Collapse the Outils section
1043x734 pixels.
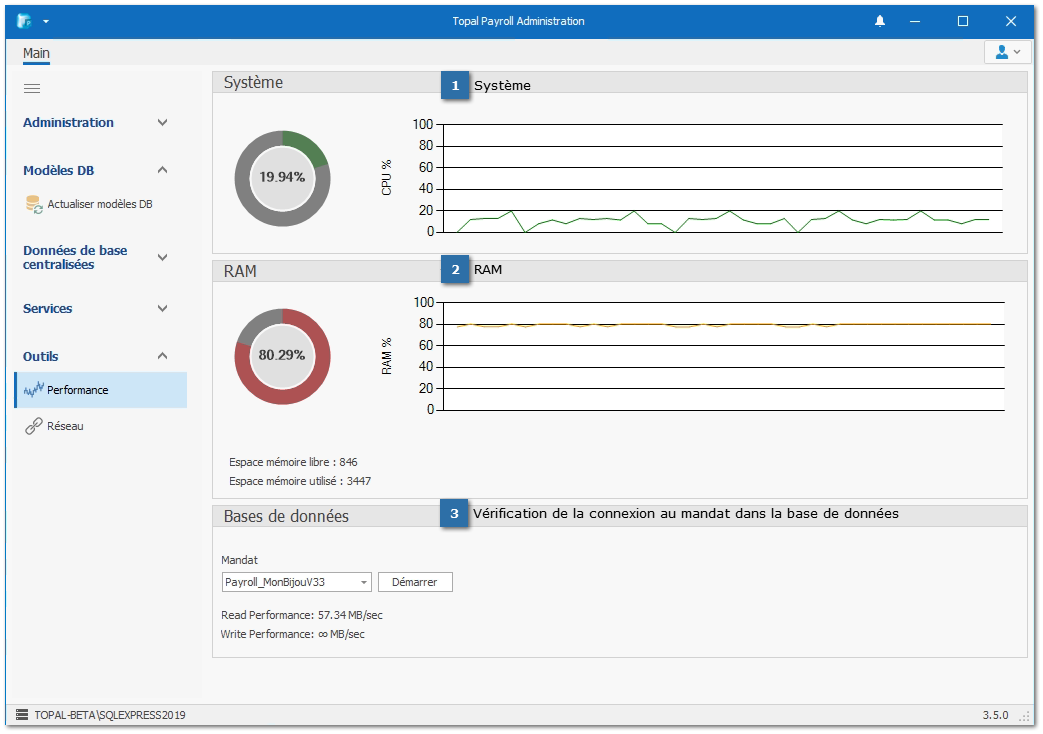[163, 357]
